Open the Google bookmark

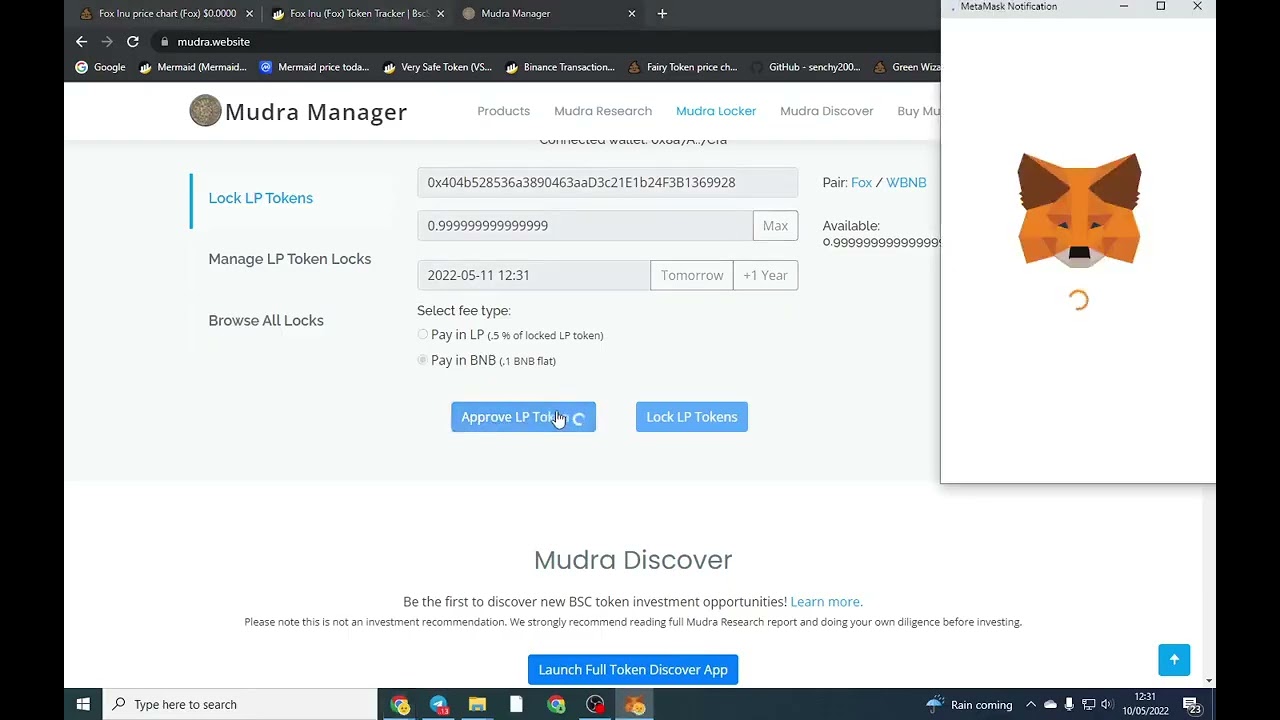click(x=100, y=67)
